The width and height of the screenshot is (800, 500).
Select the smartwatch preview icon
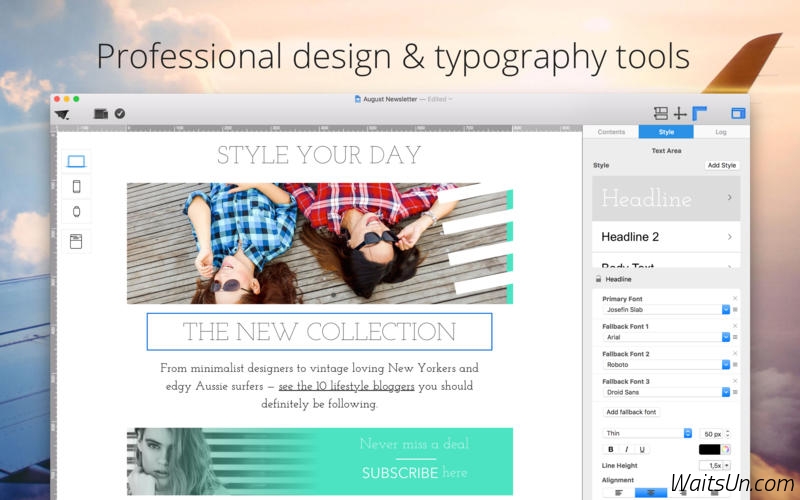coord(77,211)
